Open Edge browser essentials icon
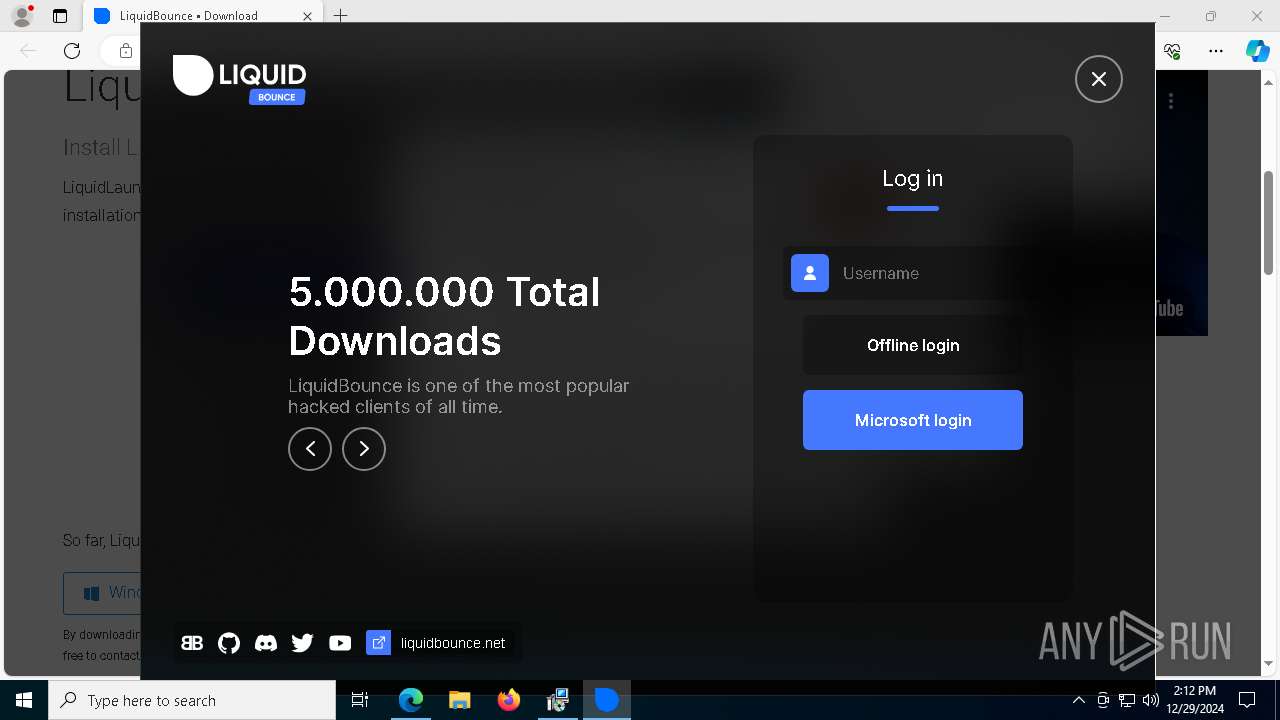This screenshot has width=1280, height=720. coord(1173,51)
